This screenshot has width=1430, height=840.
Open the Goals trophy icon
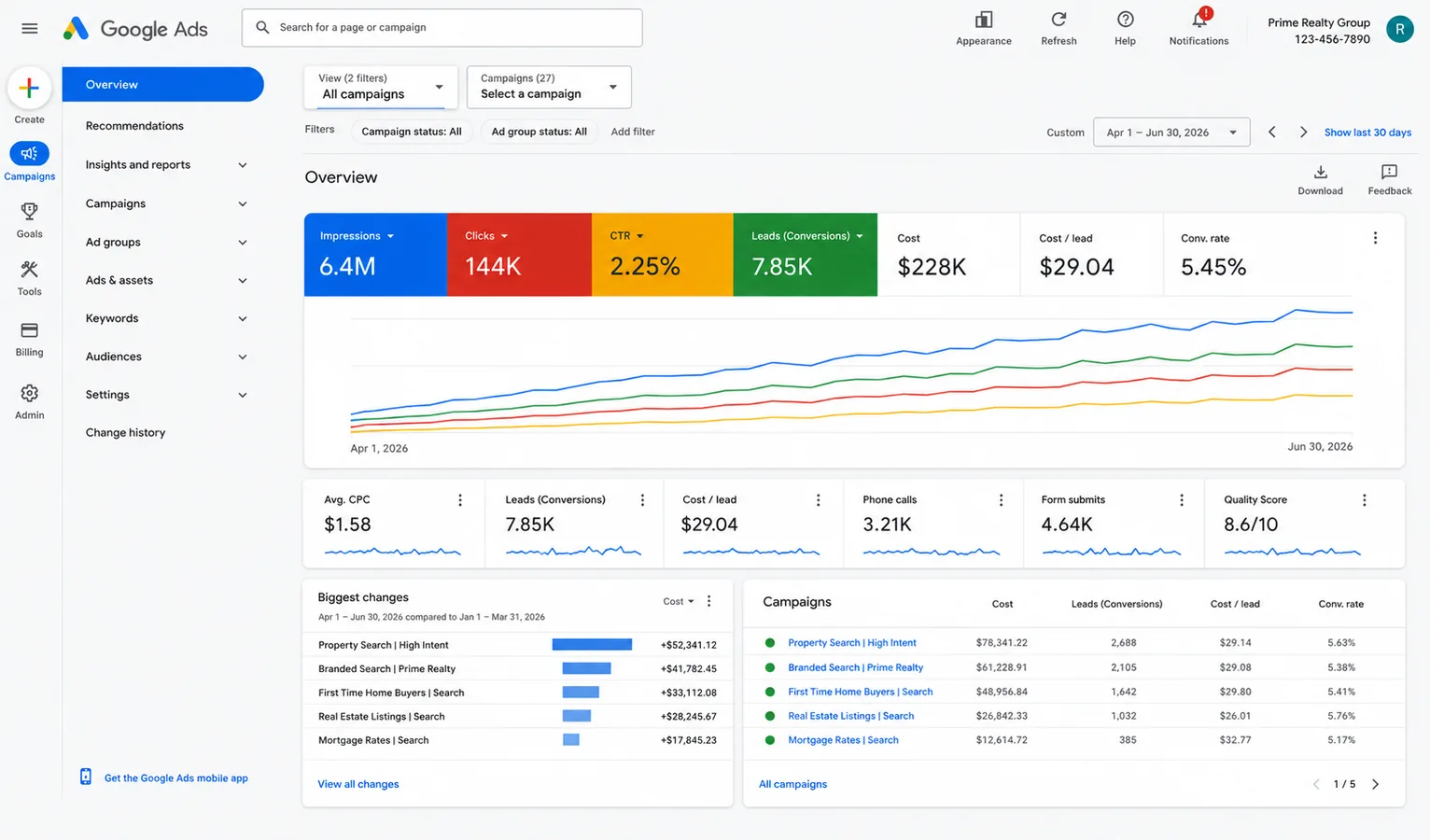(x=29, y=211)
